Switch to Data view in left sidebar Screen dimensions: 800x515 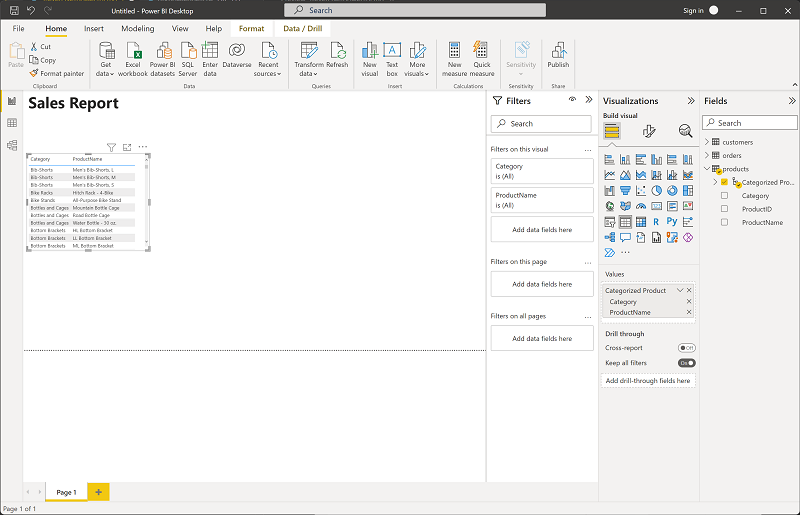(12, 123)
